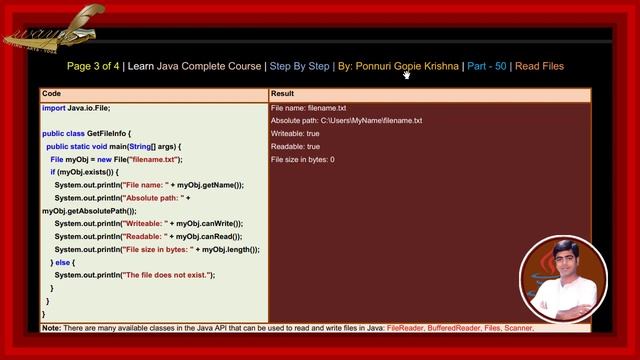Click the bold 'Note:' label
Viewport: 640px width, 360px height.
pyautogui.click(x=51, y=328)
